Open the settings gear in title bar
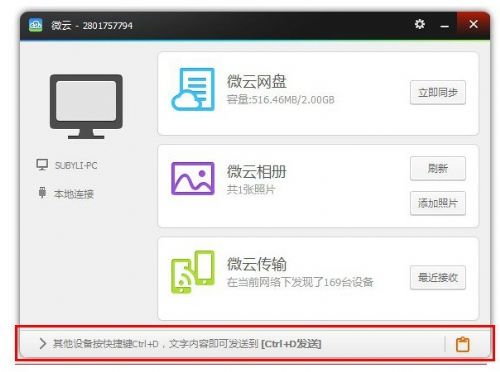The height and width of the screenshot is (372, 500). pyautogui.click(x=419, y=24)
